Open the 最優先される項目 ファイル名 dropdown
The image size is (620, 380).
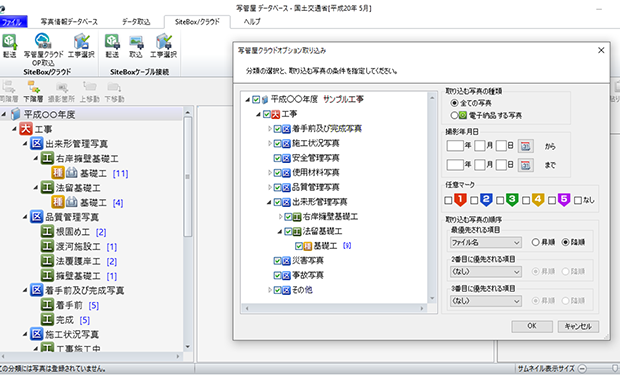pyautogui.click(x=486, y=242)
